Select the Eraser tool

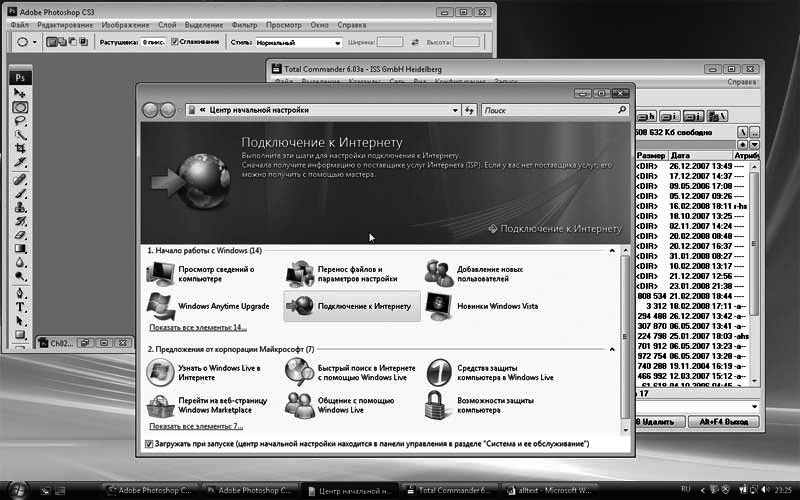(x=20, y=235)
